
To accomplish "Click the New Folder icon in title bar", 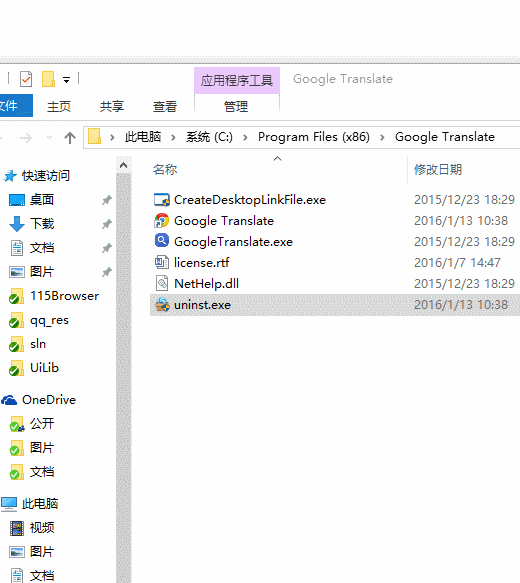I will coord(48,79).
